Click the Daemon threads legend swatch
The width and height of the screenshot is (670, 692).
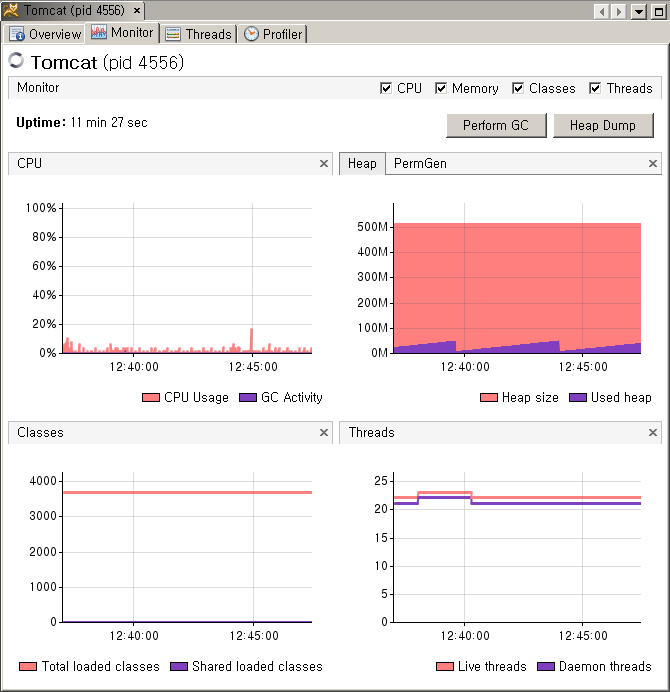point(546,666)
